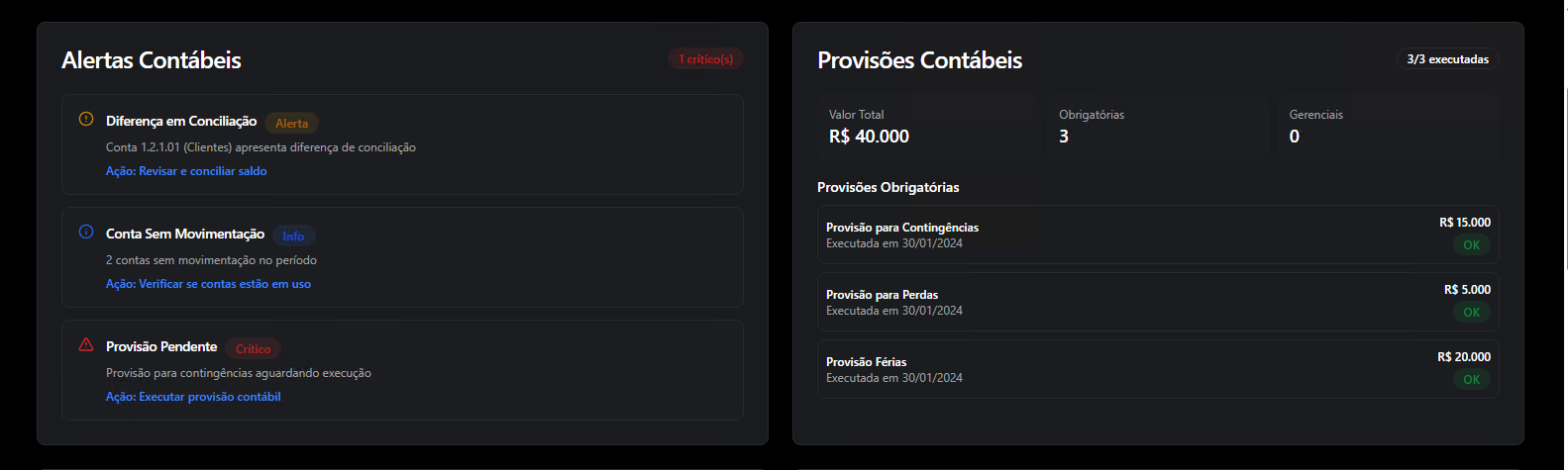Click the red triangle icon beside Provisão Pendente
Viewport: 1568px width, 470px height.
86,345
